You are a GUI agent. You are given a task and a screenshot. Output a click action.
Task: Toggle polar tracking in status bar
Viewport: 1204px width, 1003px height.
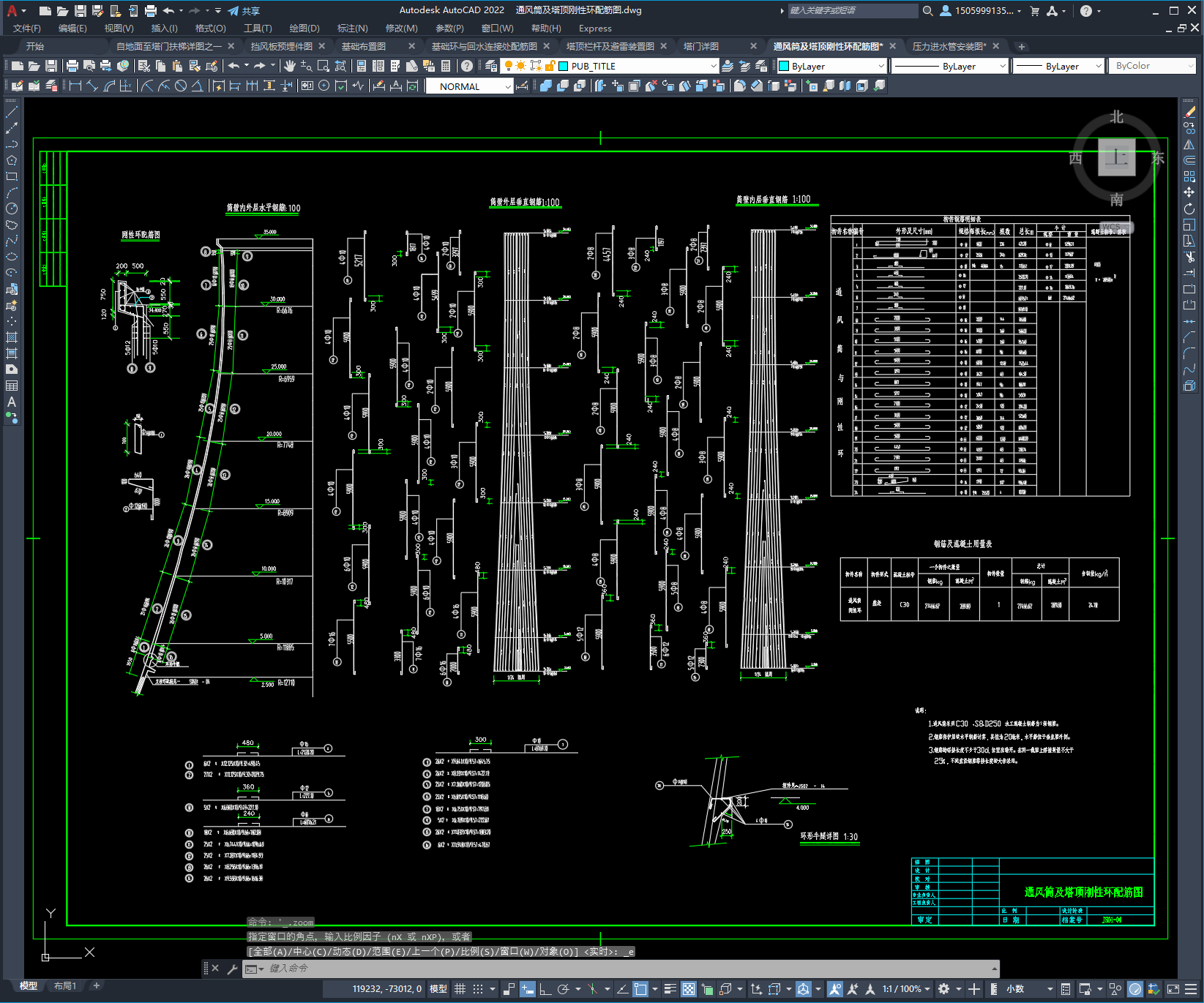(x=564, y=989)
